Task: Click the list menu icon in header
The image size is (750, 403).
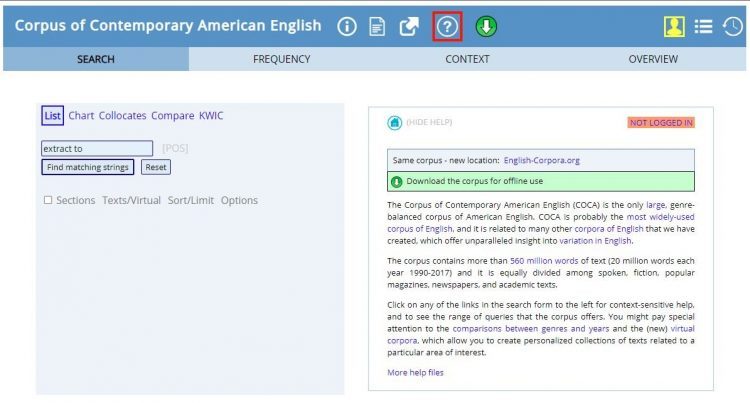Action: (x=703, y=26)
